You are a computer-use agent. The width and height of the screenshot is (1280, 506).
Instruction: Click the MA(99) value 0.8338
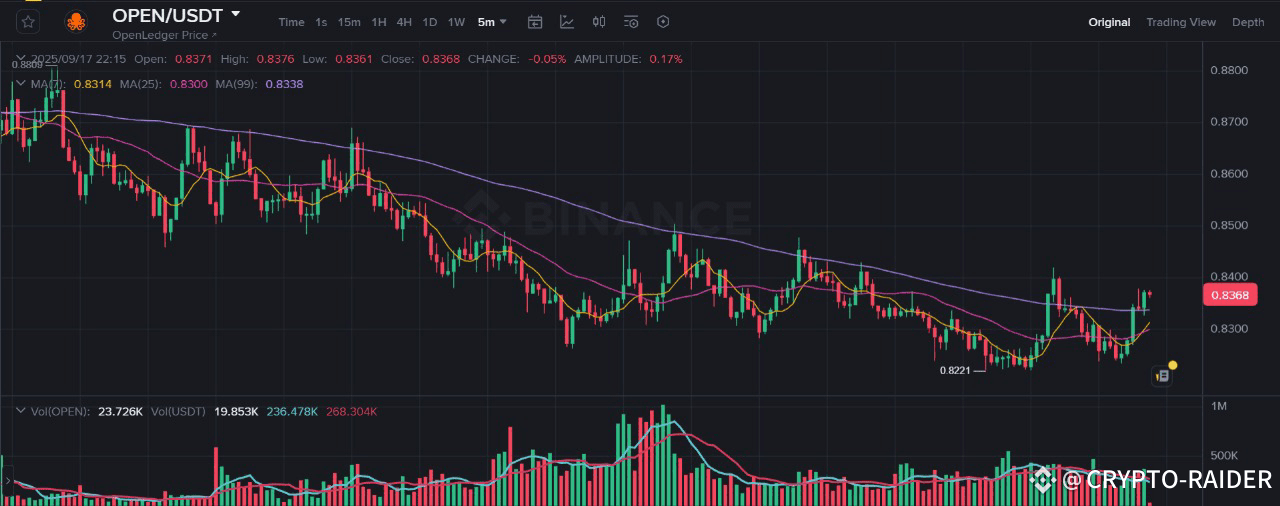coord(284,84)
